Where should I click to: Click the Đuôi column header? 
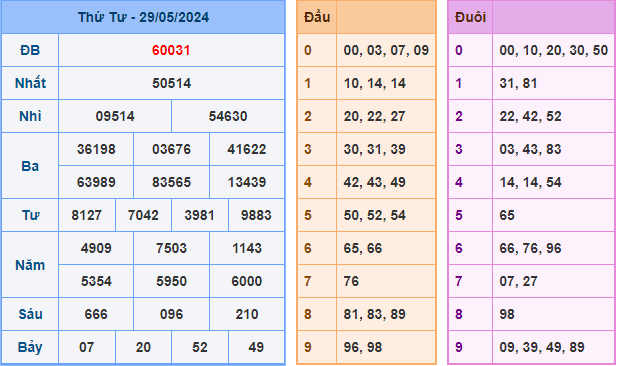pyautogui.click(x=470, y=17)
